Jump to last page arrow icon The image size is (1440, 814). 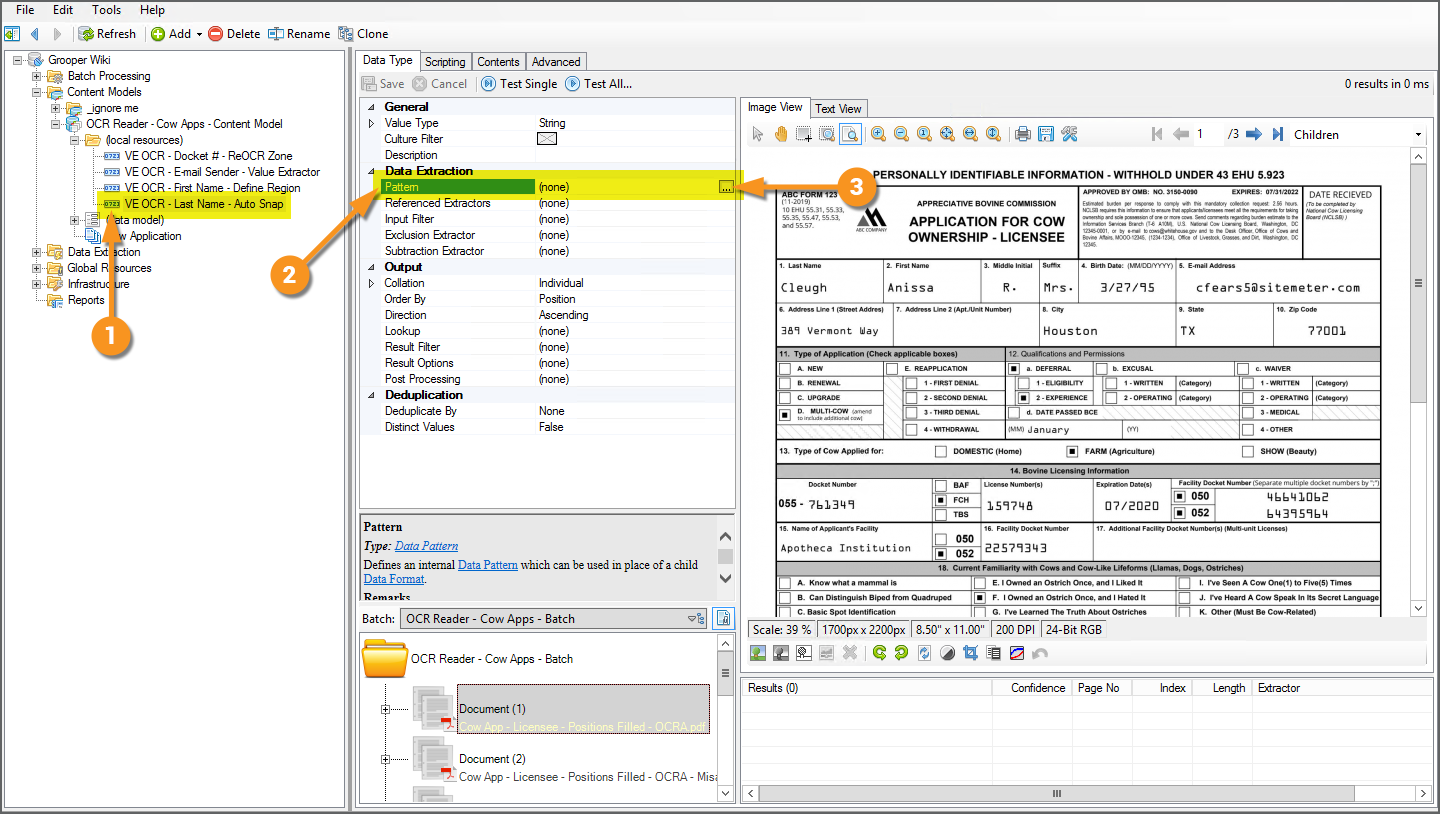click(1278, 134)
